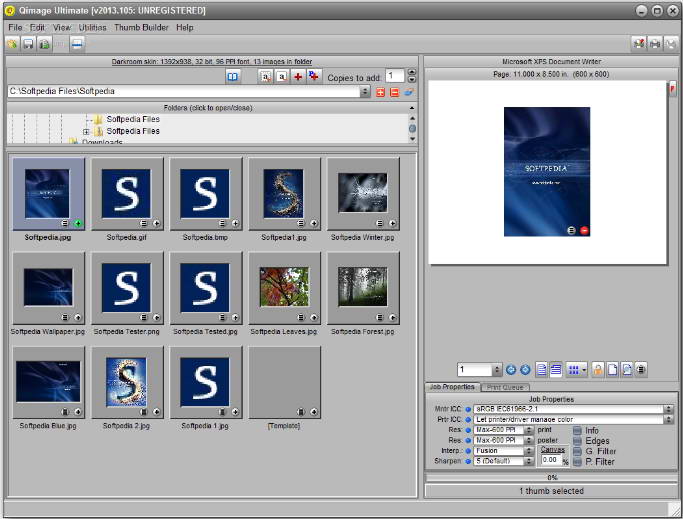Click the Canvas link
This screenshot has width=683, height=519.
point(552,449)
